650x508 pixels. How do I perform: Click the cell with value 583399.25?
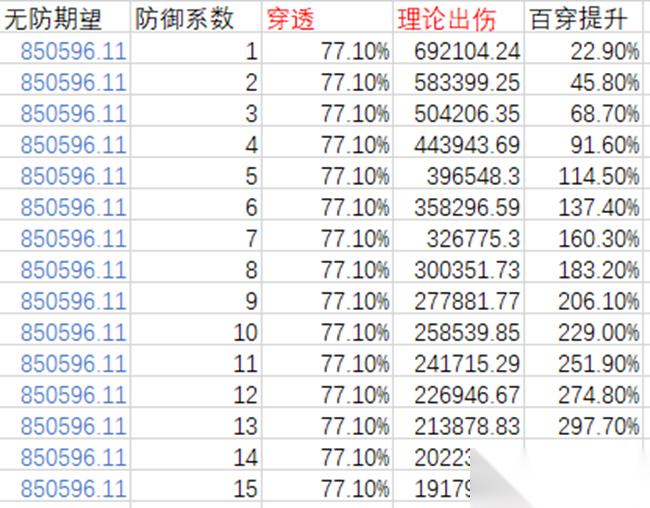tap(458, 82)
